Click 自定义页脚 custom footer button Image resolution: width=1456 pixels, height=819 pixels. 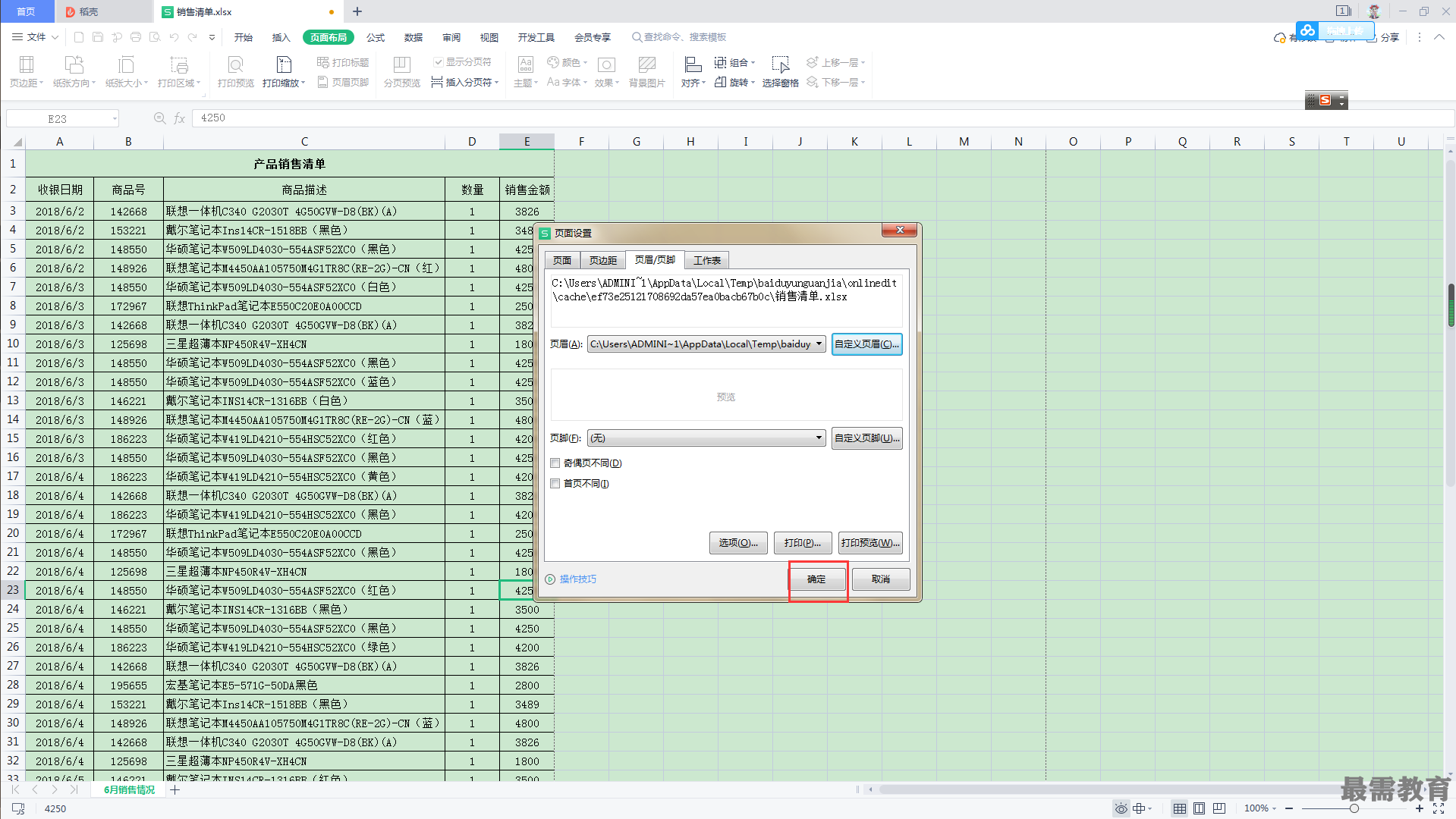(x=866, y=438)
